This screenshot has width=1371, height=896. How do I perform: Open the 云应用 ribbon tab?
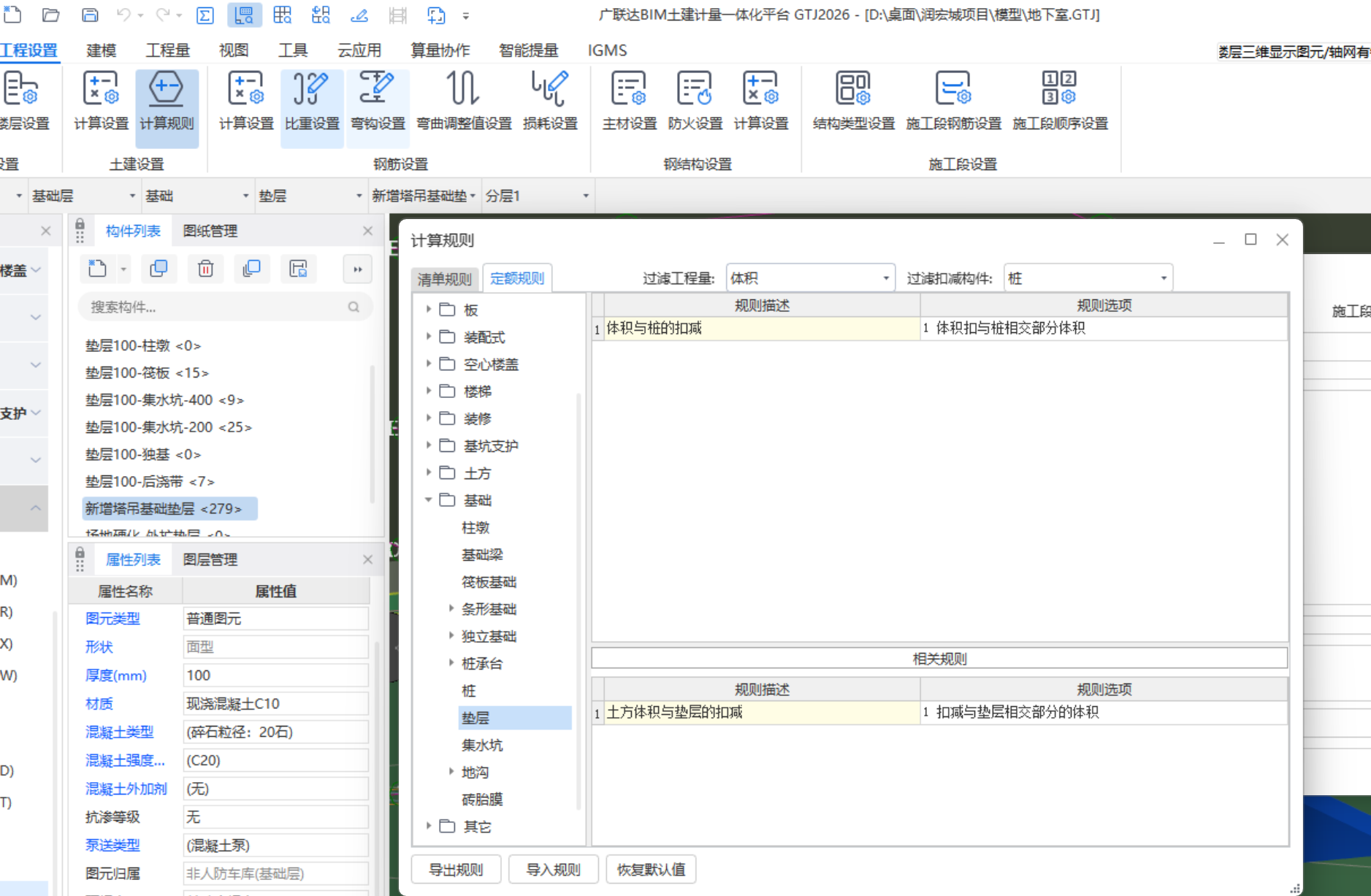[359, 50]
